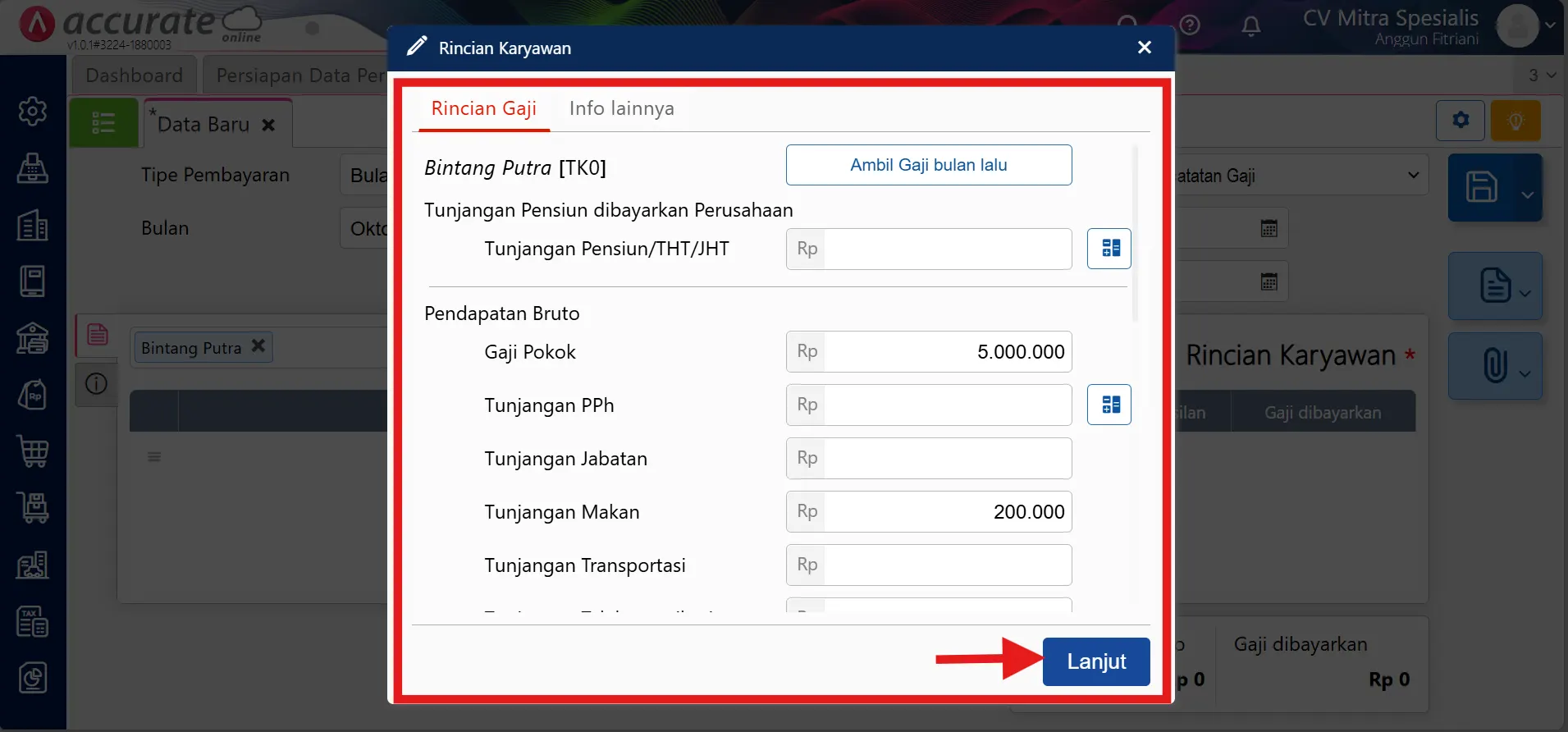Open the shopping cart module in sidebar
The image size is (1568, 732).
coord(33,451)
